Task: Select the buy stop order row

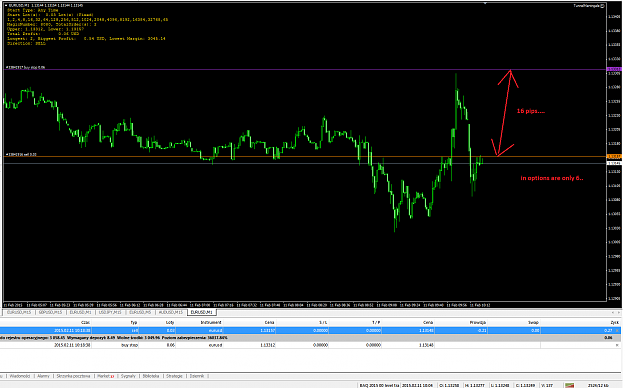Action: (x=311, y=345)
